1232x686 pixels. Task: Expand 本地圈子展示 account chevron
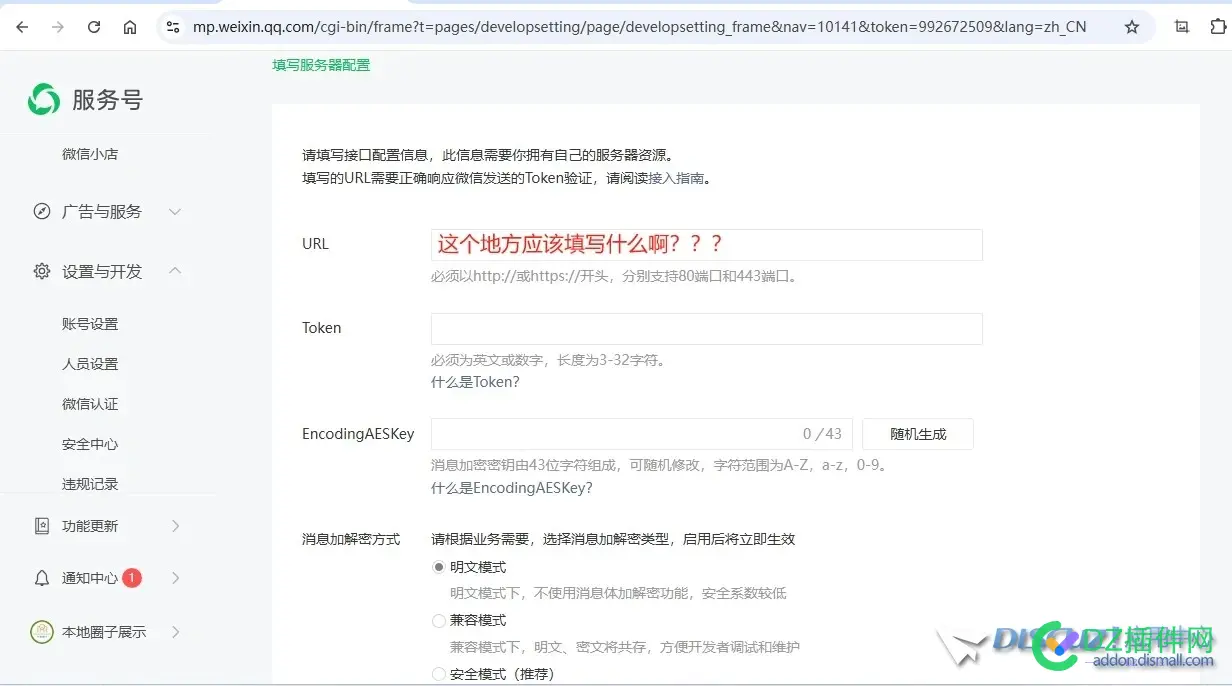click(x=175, y=631)
